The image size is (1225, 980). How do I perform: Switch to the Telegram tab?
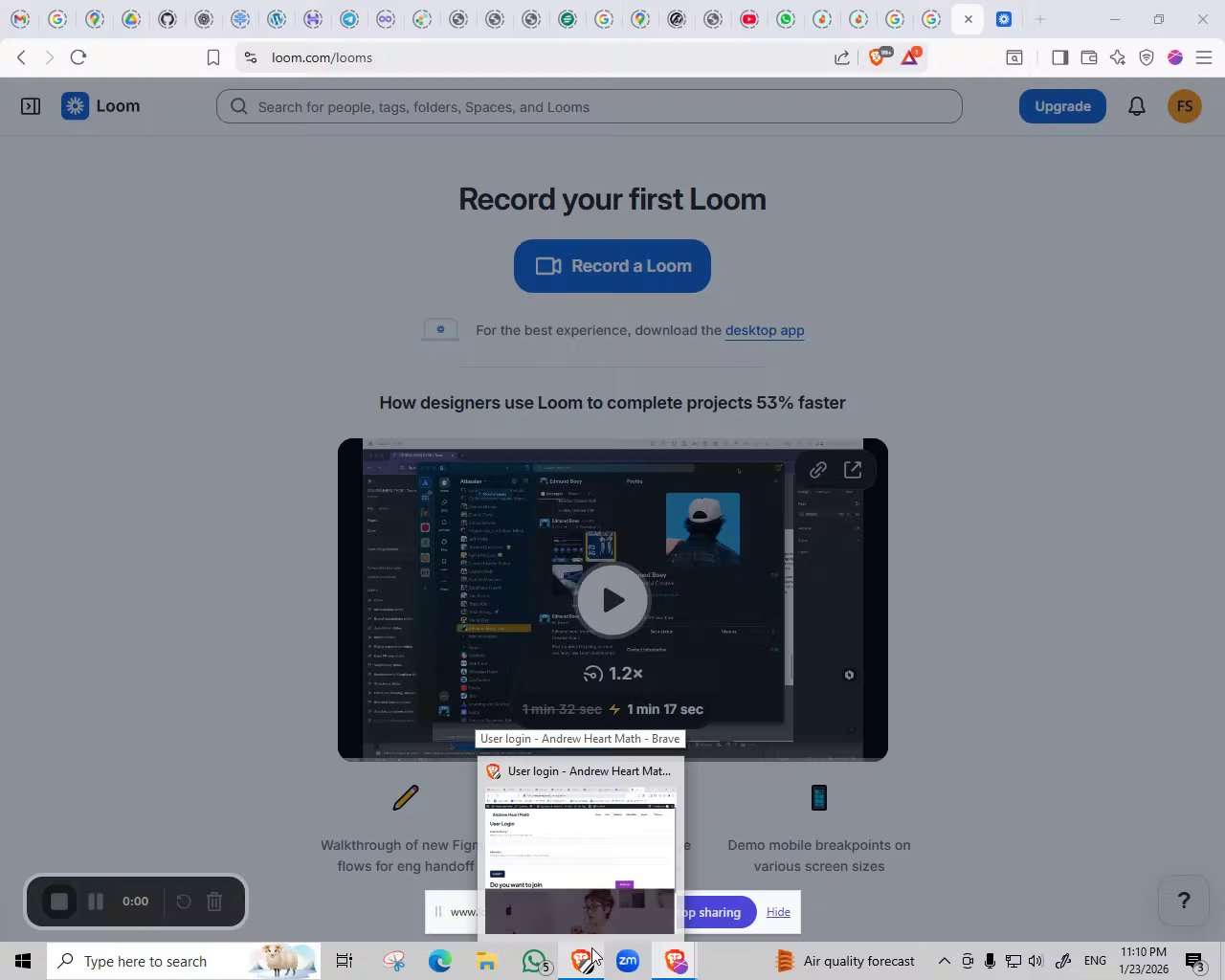point(349,19)
